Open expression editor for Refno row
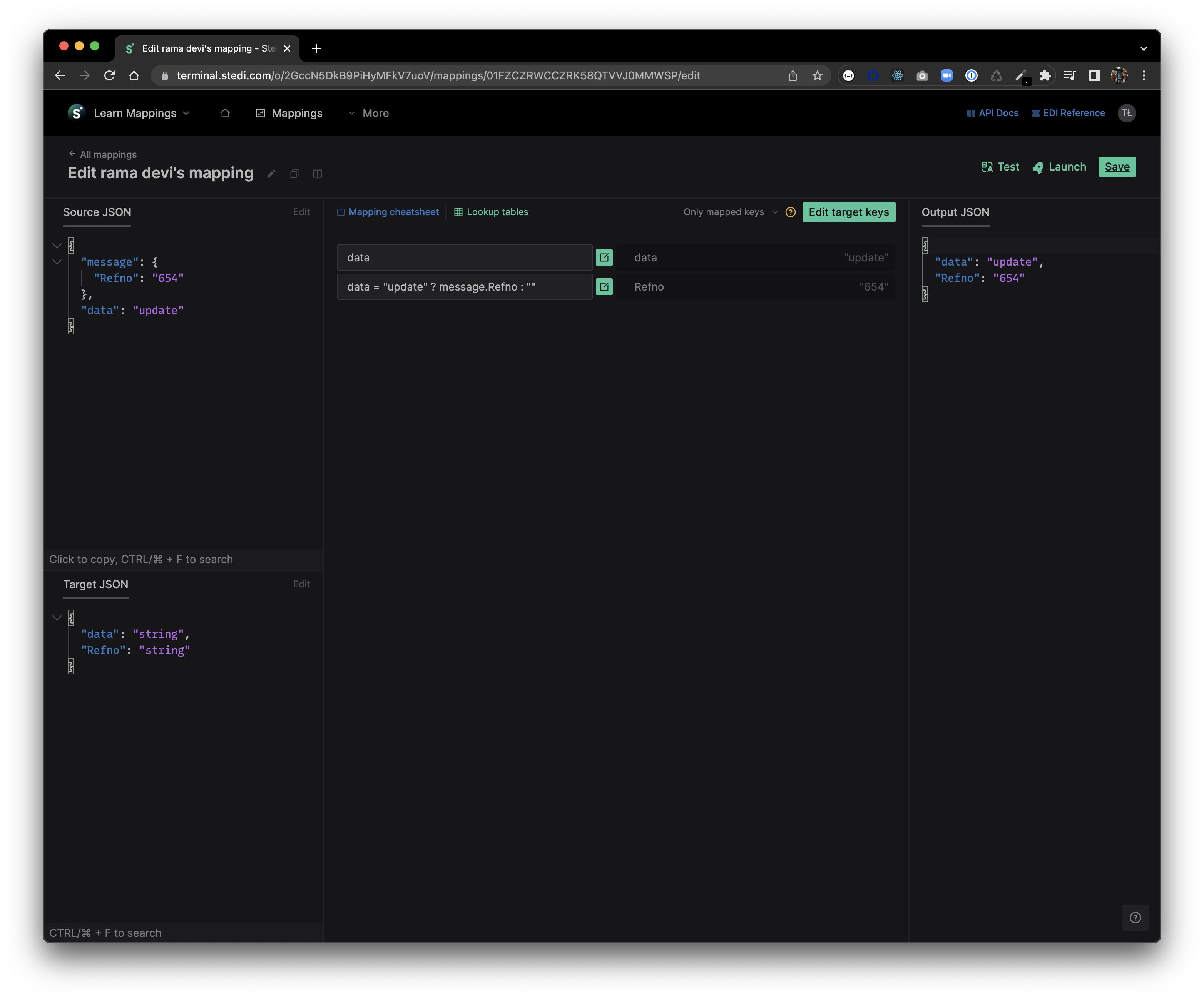Screen dimensions: 1204x1000 click(604, 287)
